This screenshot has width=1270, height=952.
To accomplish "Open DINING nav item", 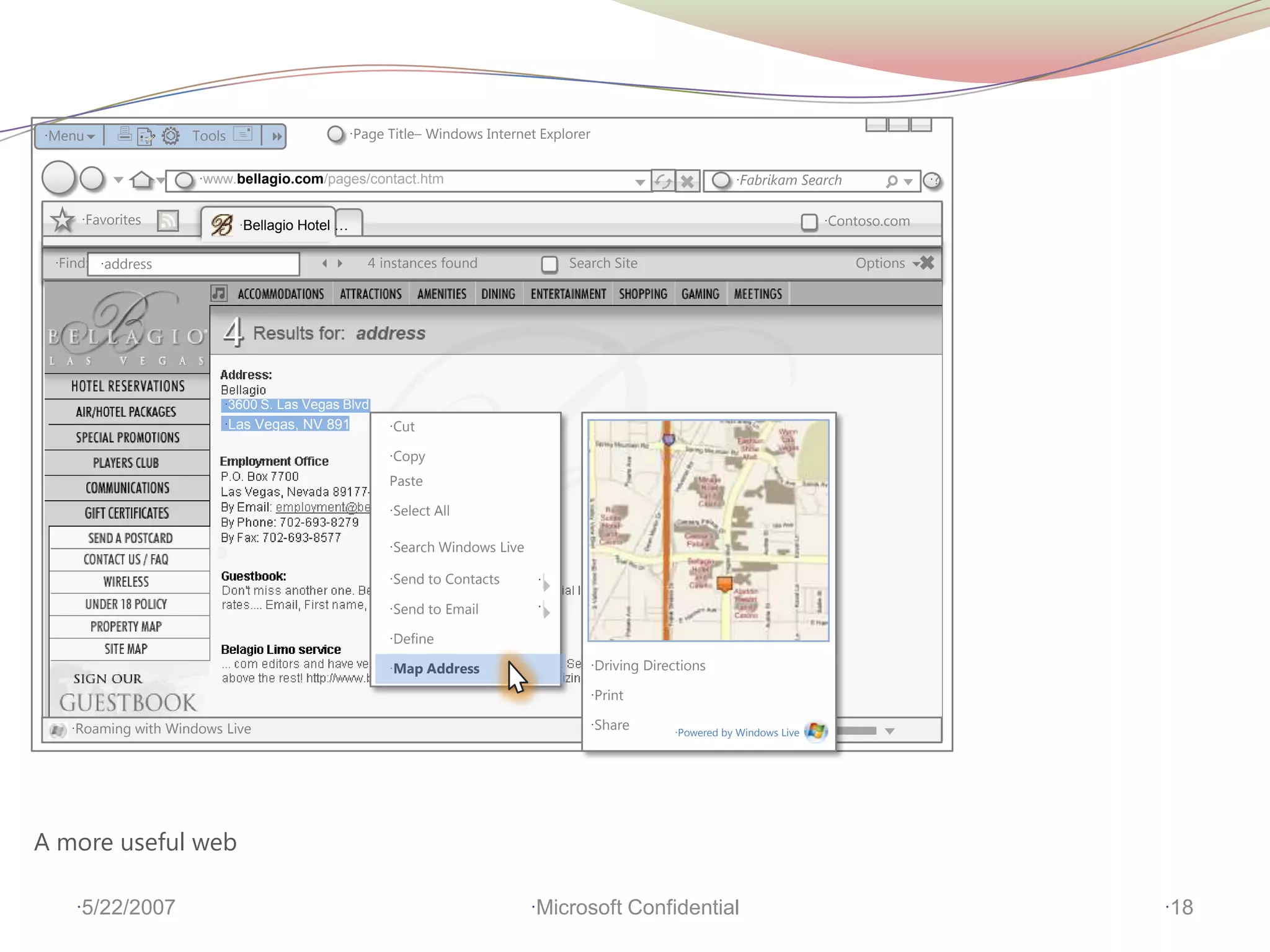I will (x=498, y=294).
